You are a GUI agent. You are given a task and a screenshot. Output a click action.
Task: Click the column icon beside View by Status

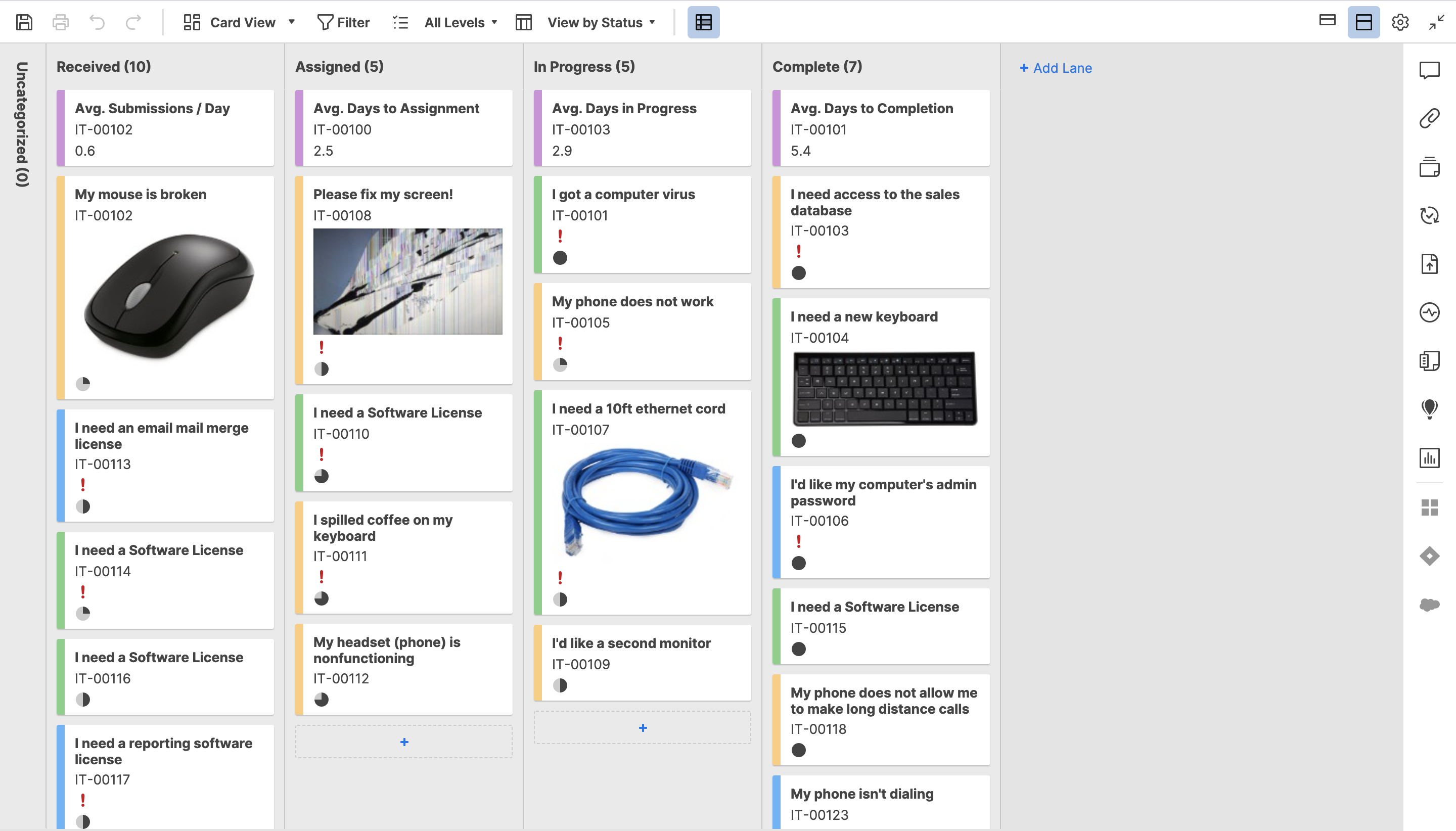(523, 22)
